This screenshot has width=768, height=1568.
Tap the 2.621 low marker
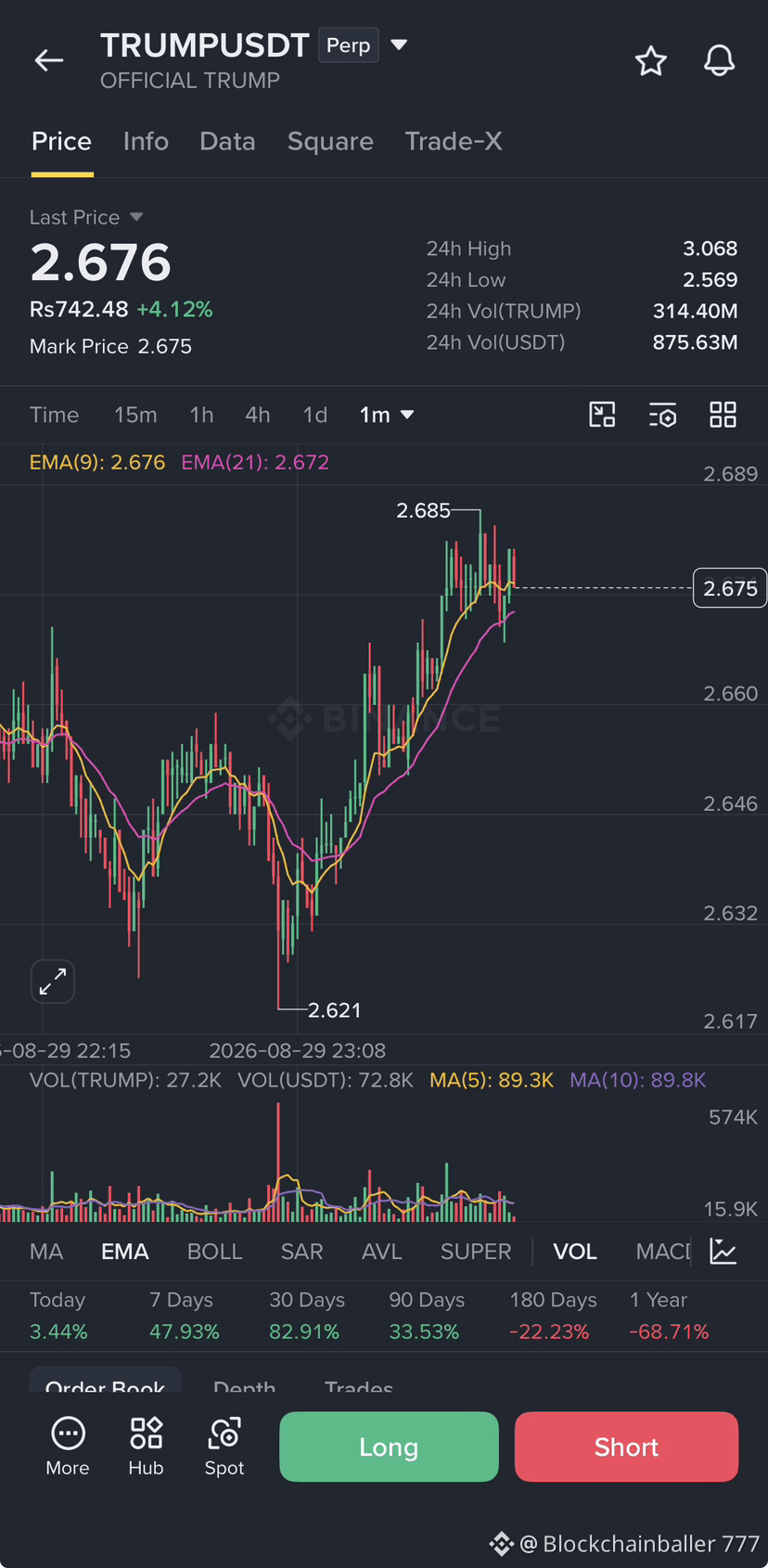tap(334, 1009)
